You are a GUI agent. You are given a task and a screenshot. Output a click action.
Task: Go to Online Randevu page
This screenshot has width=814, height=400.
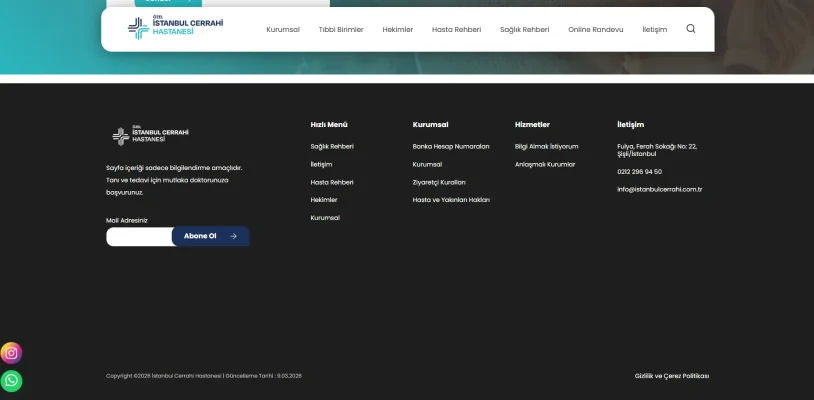[x=595, y=30]
